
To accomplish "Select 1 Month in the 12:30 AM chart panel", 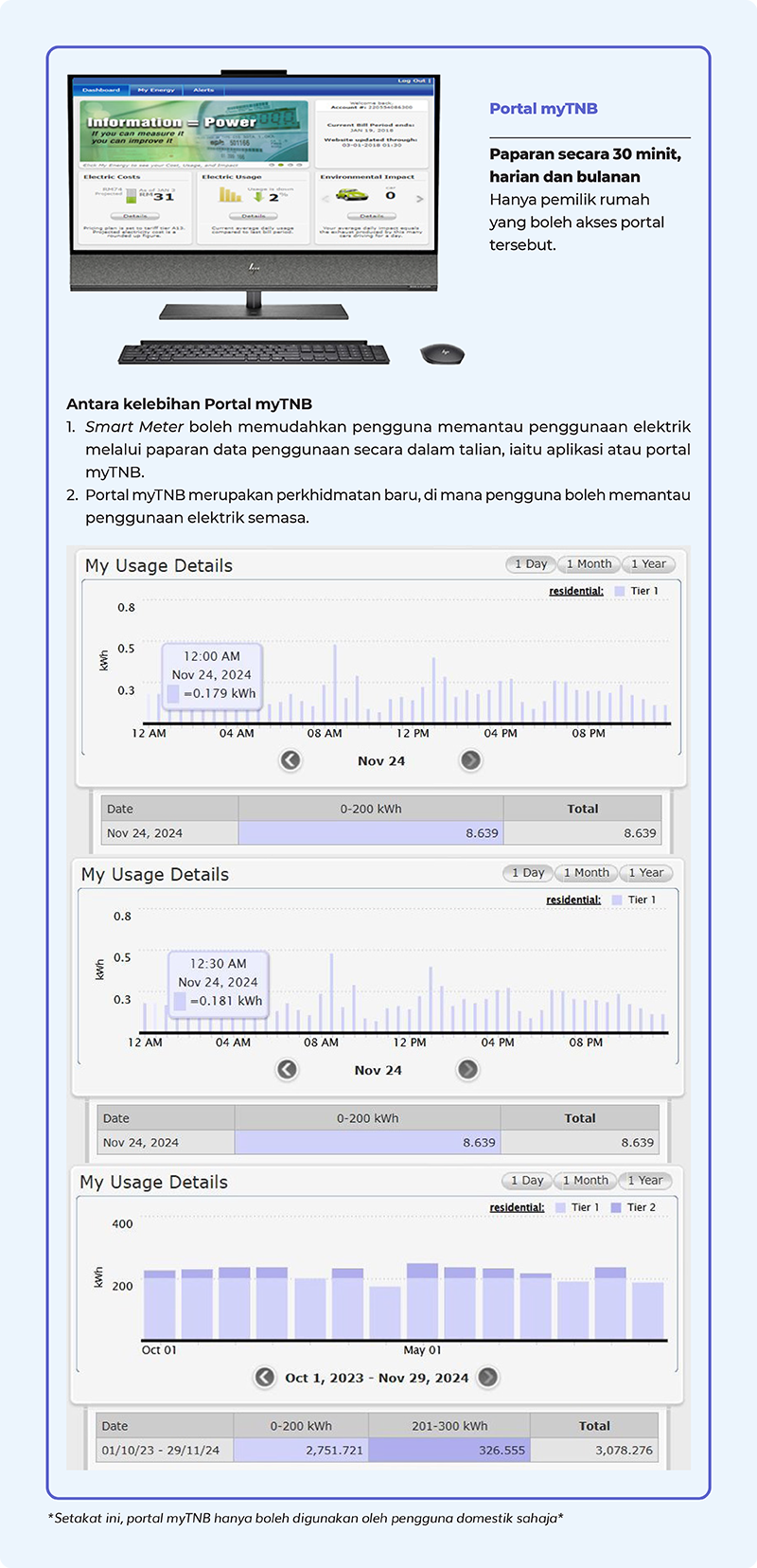I will coord(587,872).
